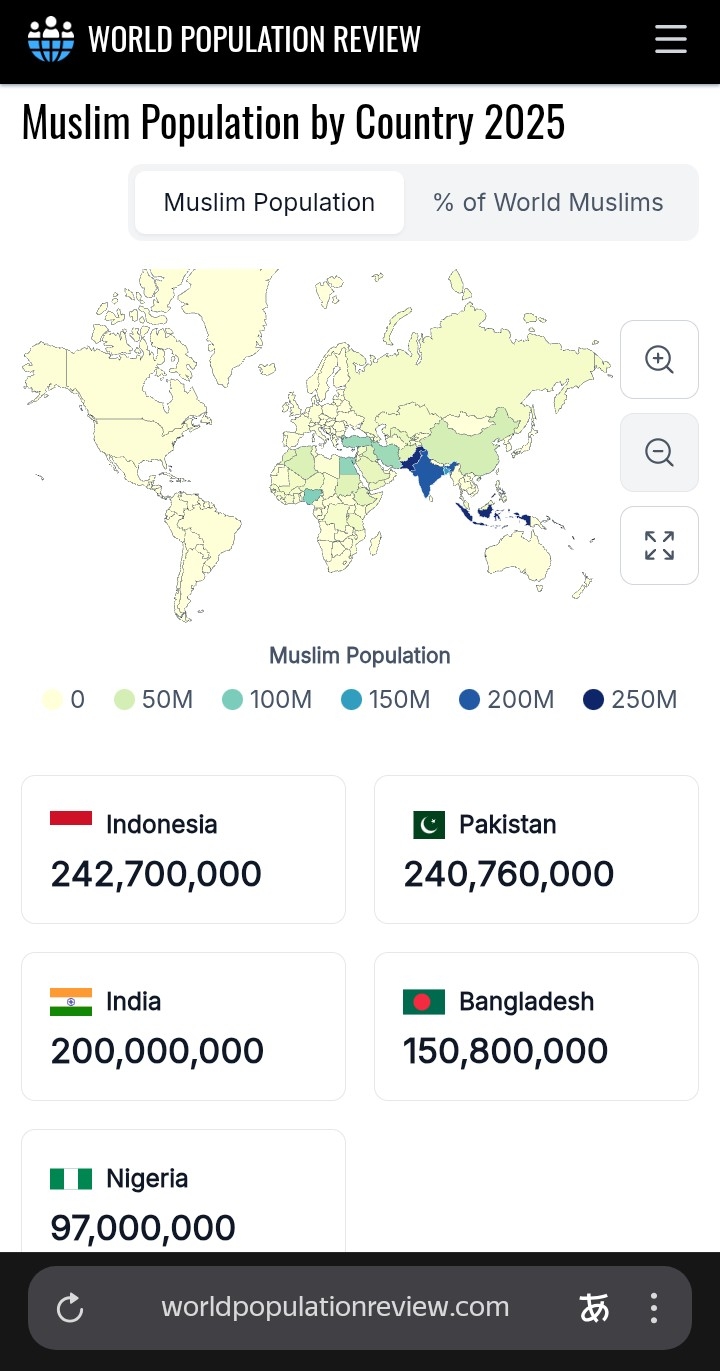Switch to % of World Muslims tab

pos(548,202)
